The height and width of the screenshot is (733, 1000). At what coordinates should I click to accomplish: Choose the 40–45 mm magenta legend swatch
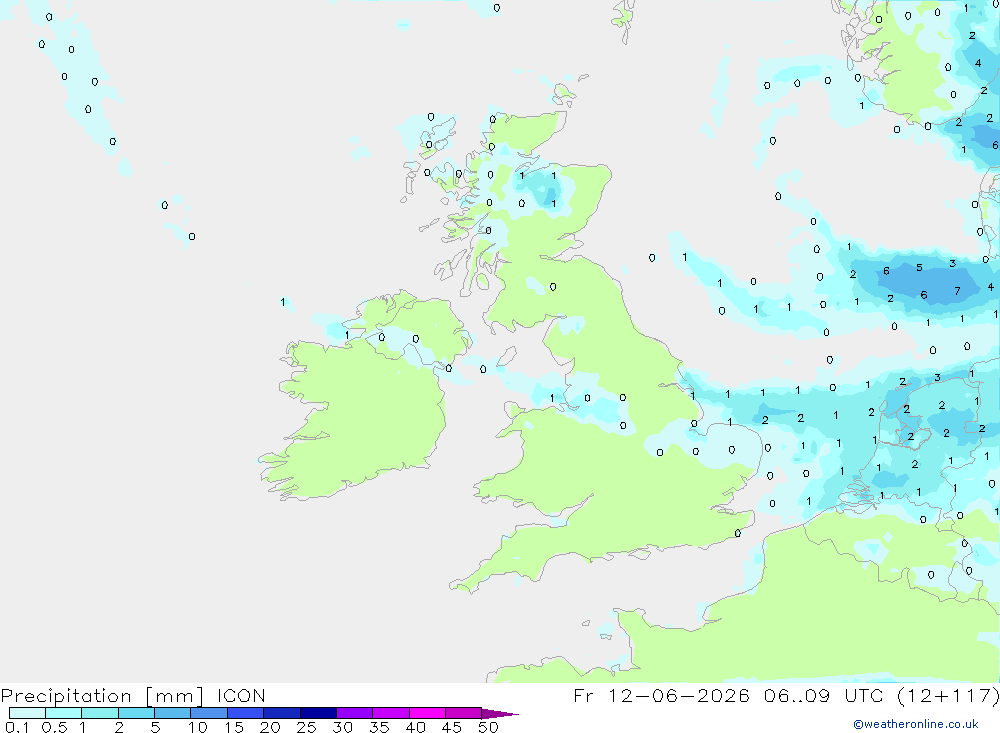click(x=427, y=713)
